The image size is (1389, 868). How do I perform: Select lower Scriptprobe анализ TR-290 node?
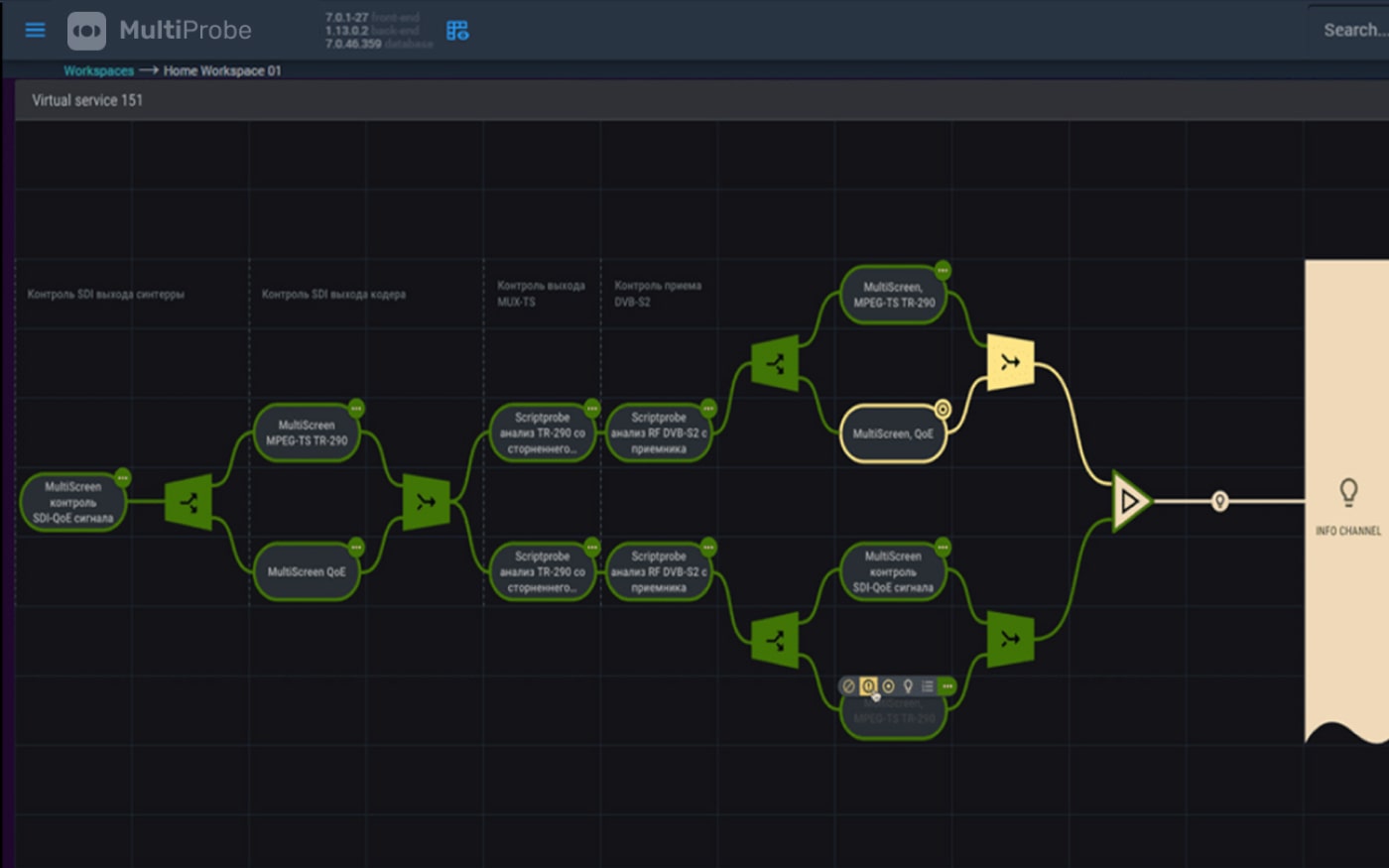click(543, 571)
